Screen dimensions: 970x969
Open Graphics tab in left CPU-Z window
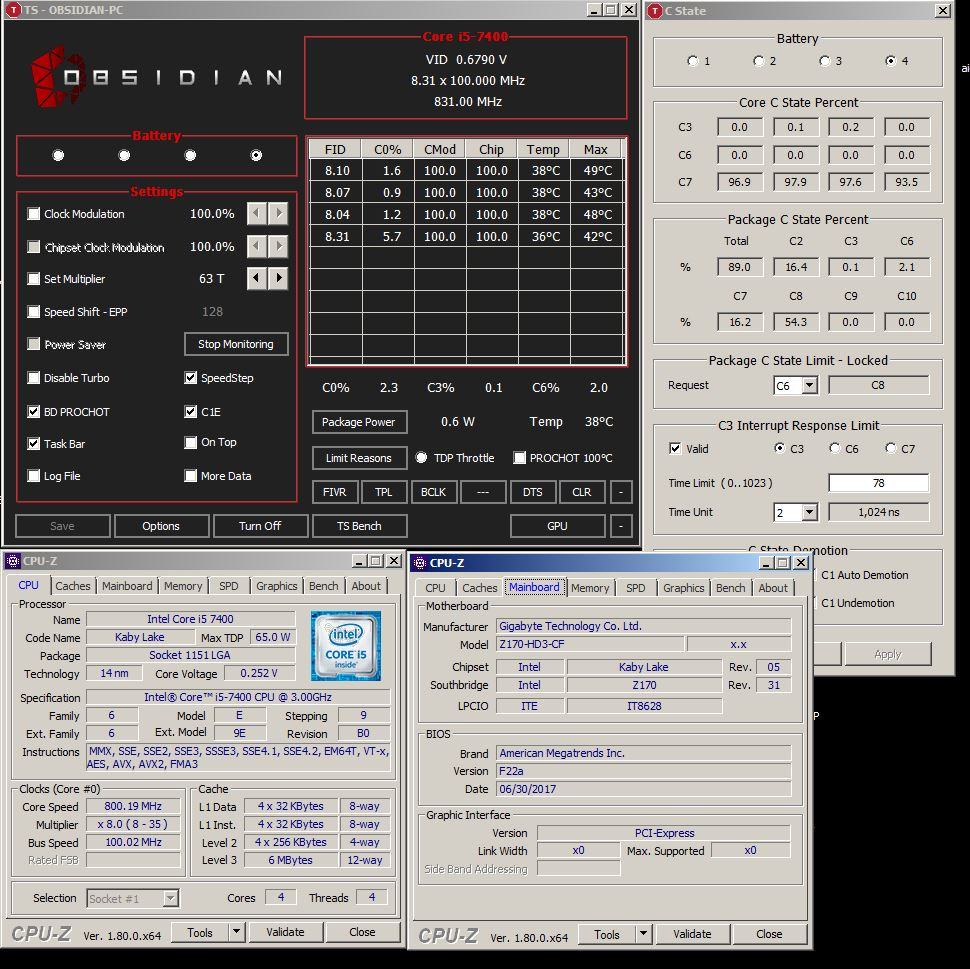277,586
